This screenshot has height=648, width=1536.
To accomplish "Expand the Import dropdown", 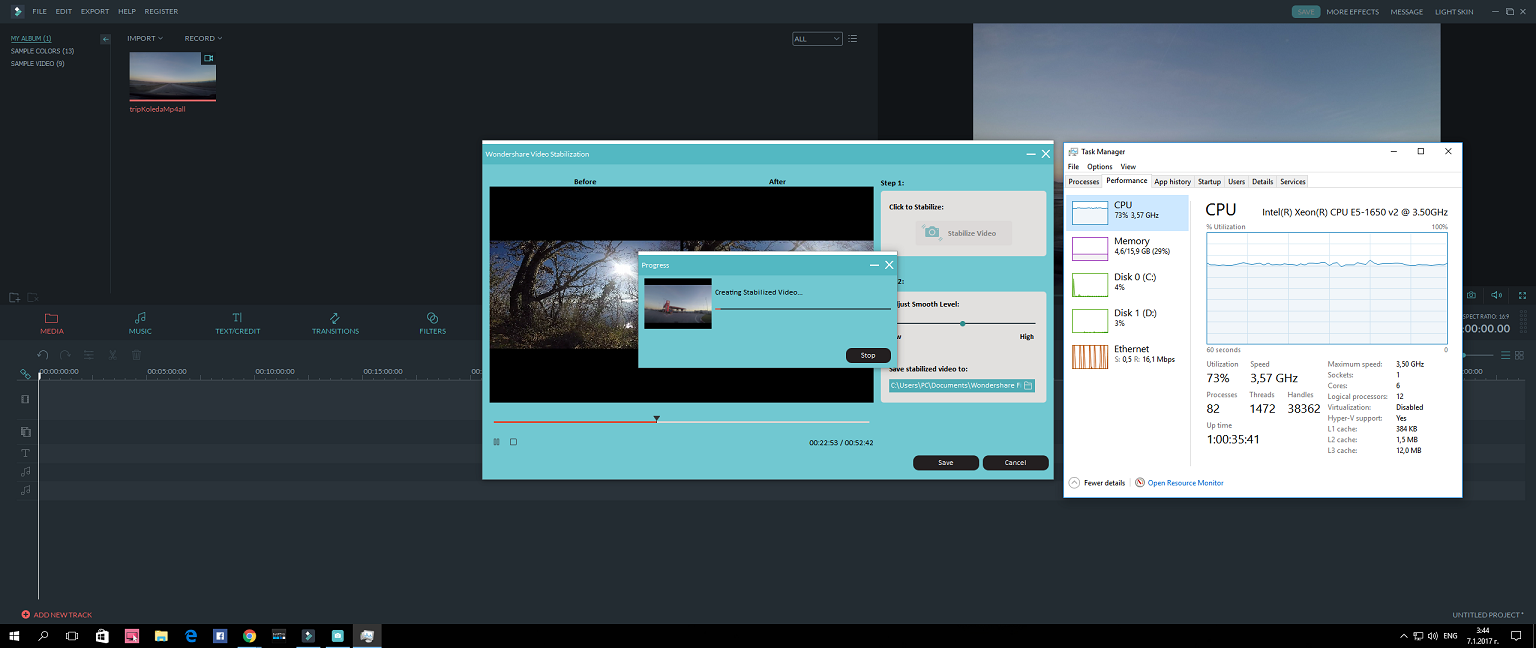I will (x=145, y=39).
